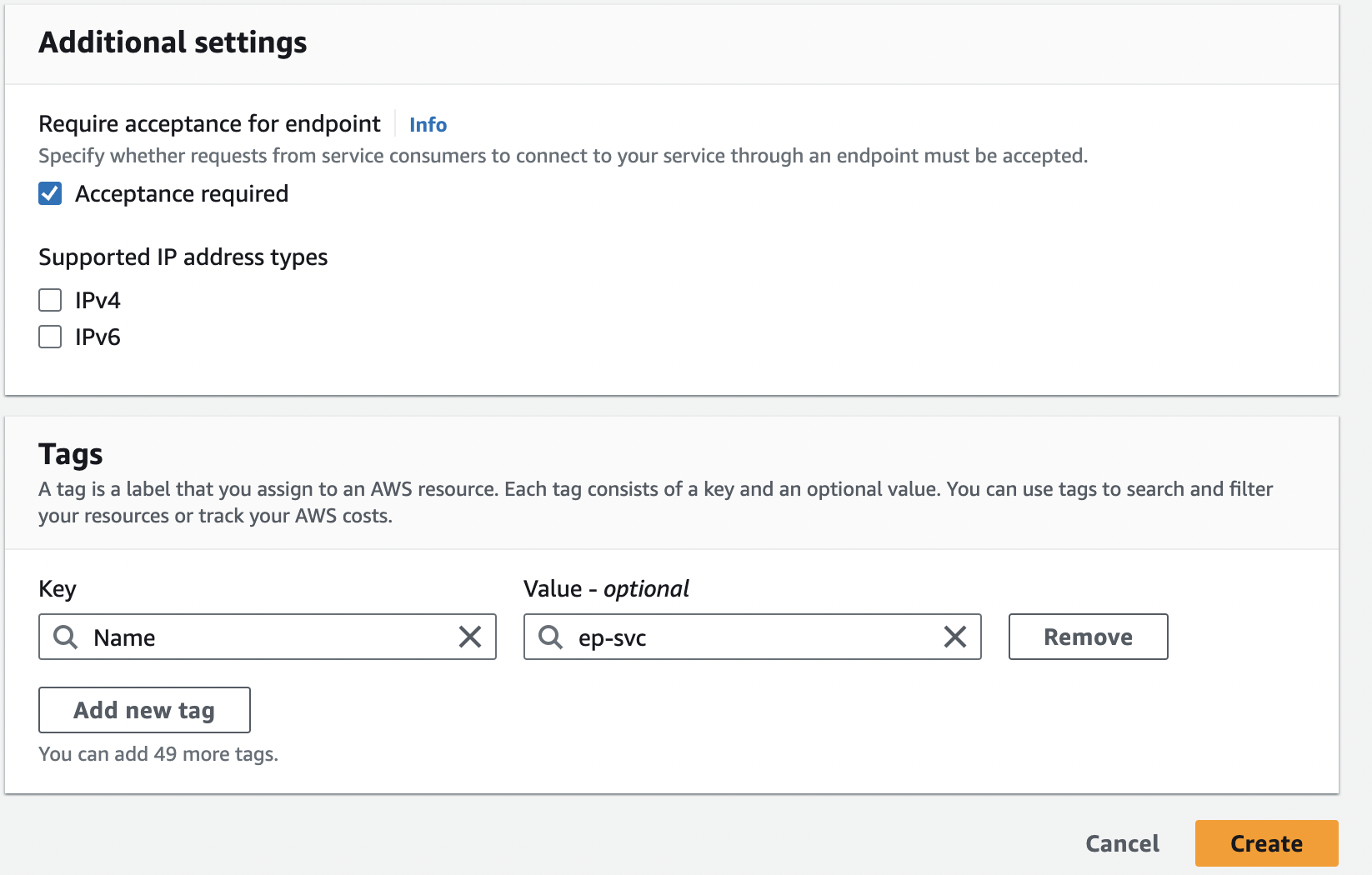Focus the Key field containing Name
This screenshot has width=1372, height=875.
[267, 637]
